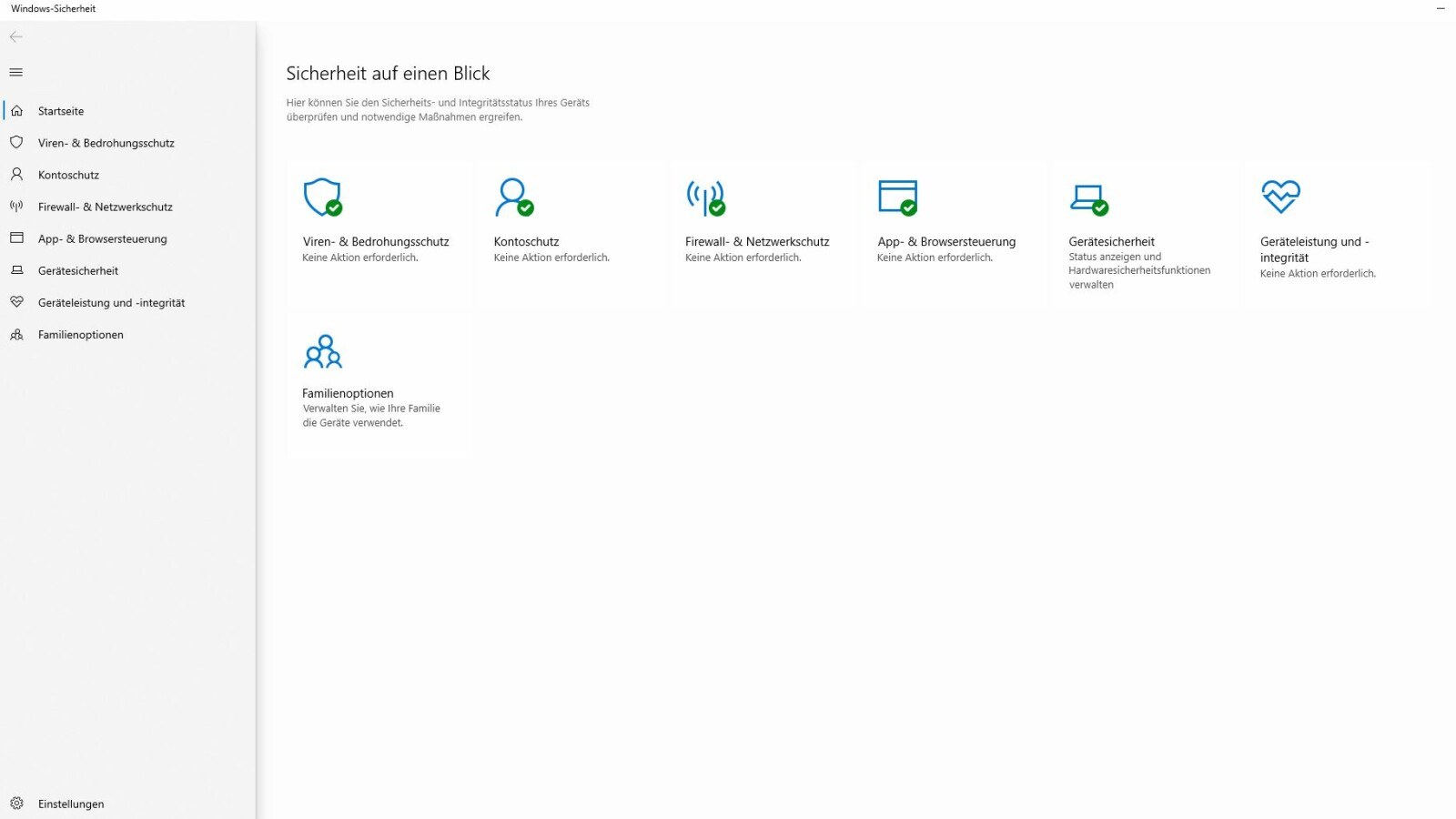Collapse the navigation with hamburger menu
This screenshot has height=819, width=1456.
pyautogui.click(x=16, y=72)
